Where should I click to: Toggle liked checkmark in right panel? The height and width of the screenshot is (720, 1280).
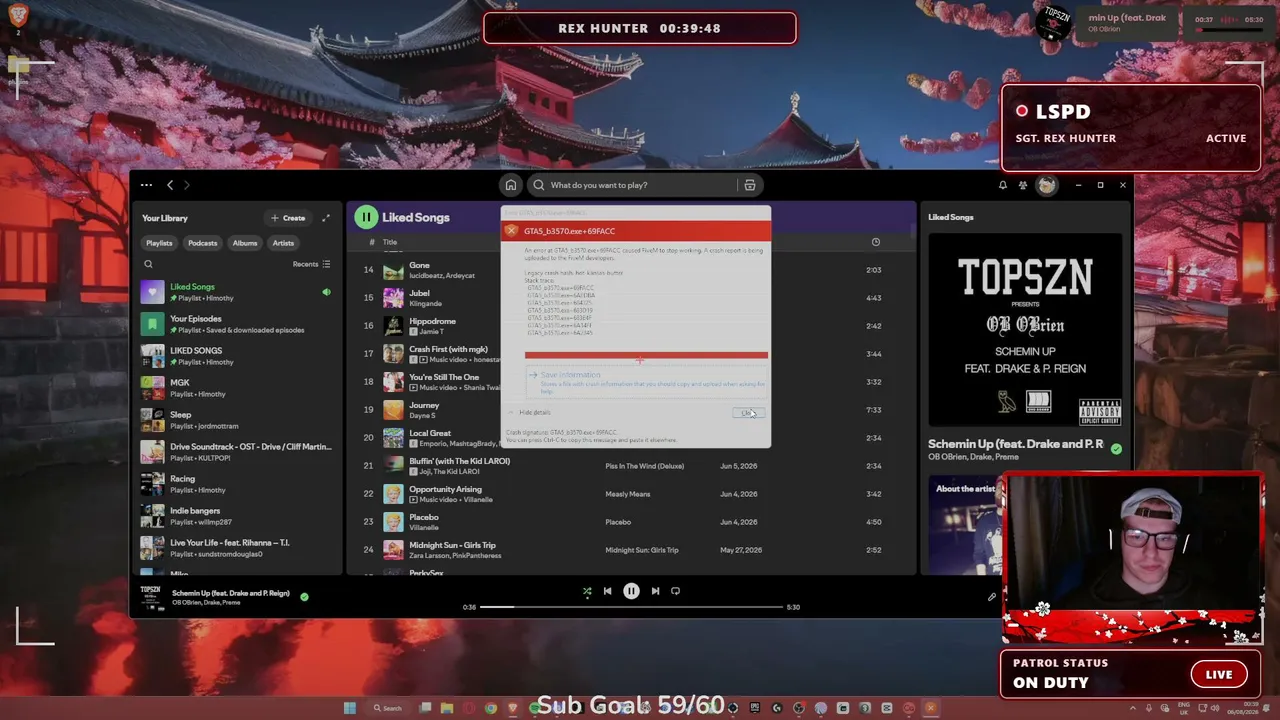(1116, 449)
